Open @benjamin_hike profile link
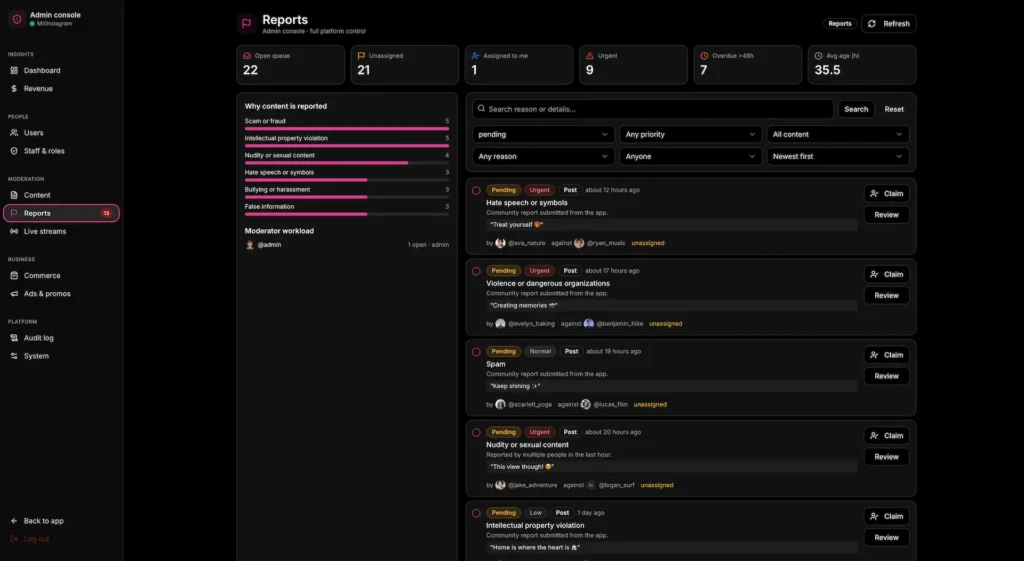The image size is (1024, 561). click(x=620, y=324)
